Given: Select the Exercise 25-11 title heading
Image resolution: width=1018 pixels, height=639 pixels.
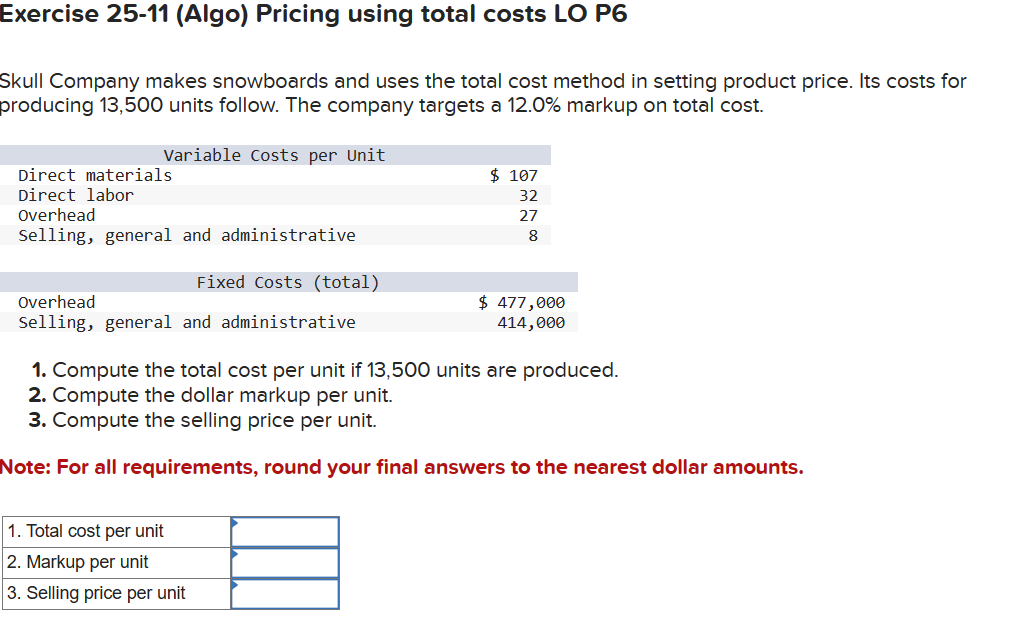Looking at the screenshot, I should [x=313, y=14].
